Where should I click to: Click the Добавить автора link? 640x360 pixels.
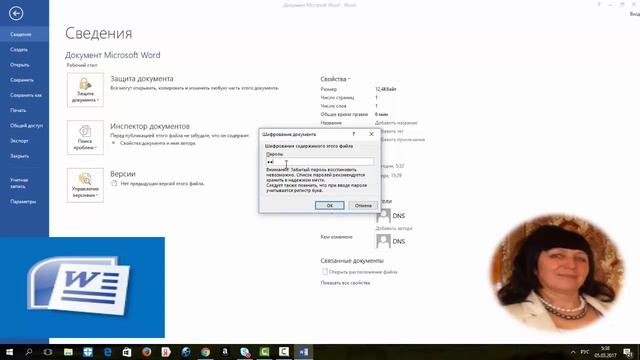[394, 229]
